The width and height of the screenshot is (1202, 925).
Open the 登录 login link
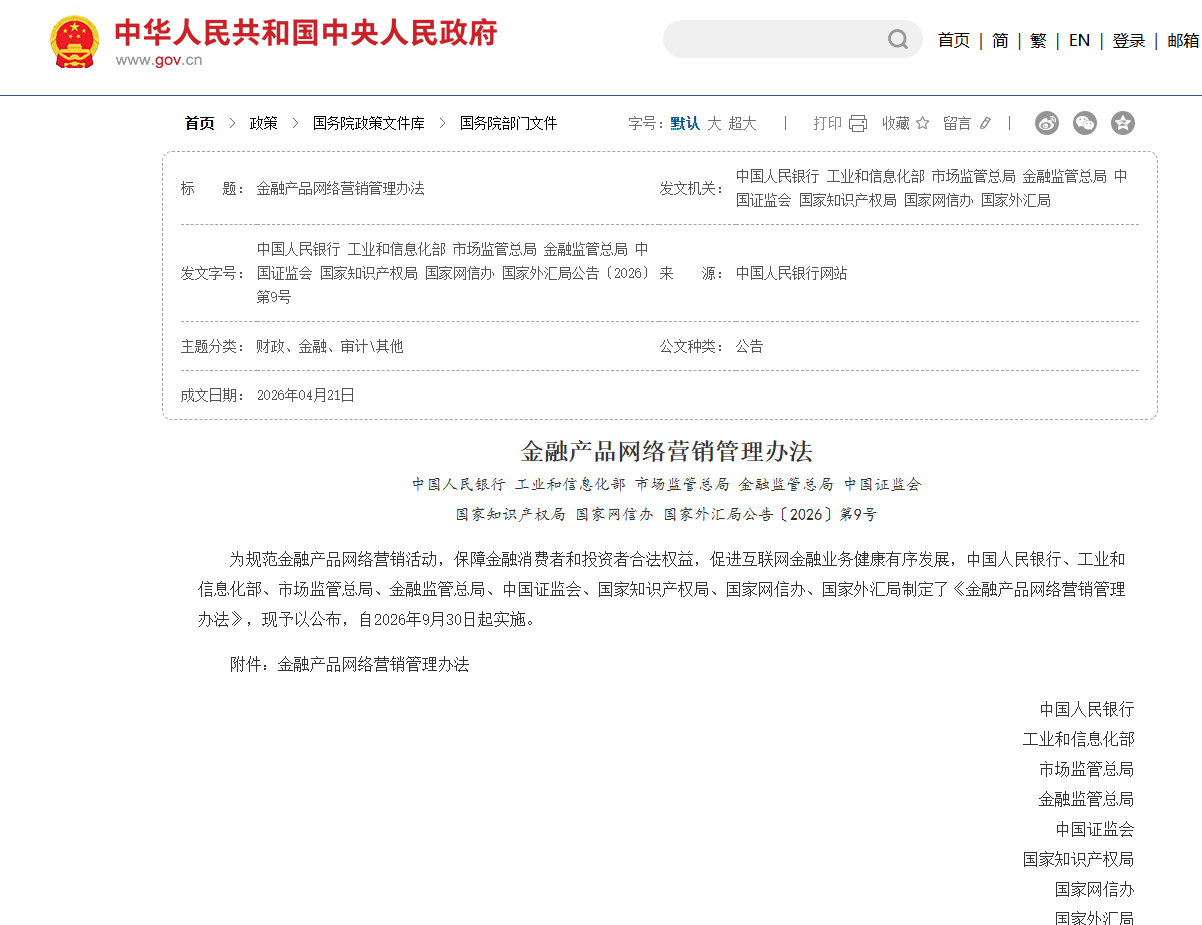click(1128, 40)
